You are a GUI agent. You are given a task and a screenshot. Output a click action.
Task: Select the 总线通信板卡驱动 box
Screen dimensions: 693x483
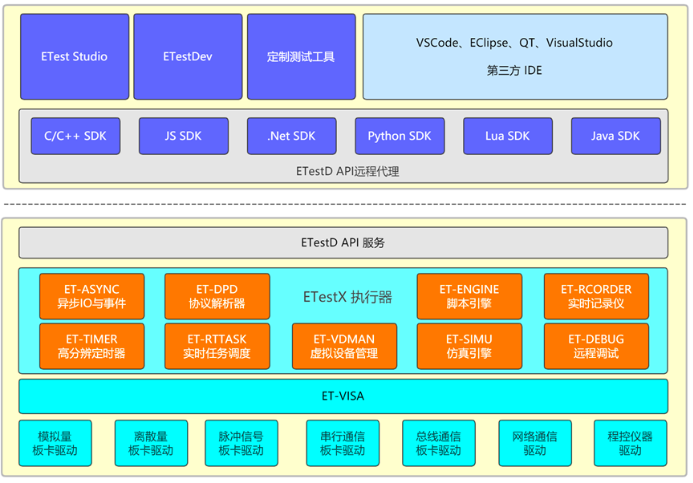(x=439, y=443)
